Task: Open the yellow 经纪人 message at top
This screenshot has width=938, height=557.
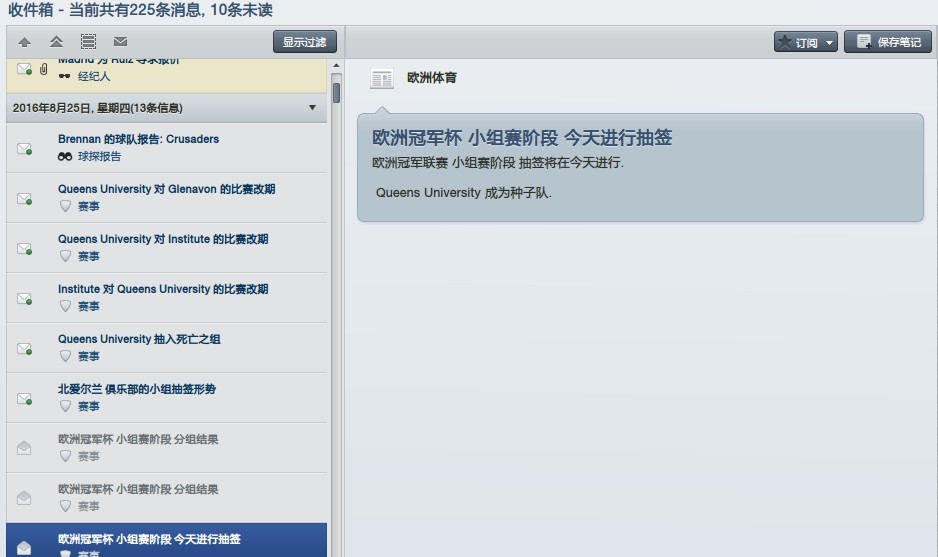Action: (150, 72)
